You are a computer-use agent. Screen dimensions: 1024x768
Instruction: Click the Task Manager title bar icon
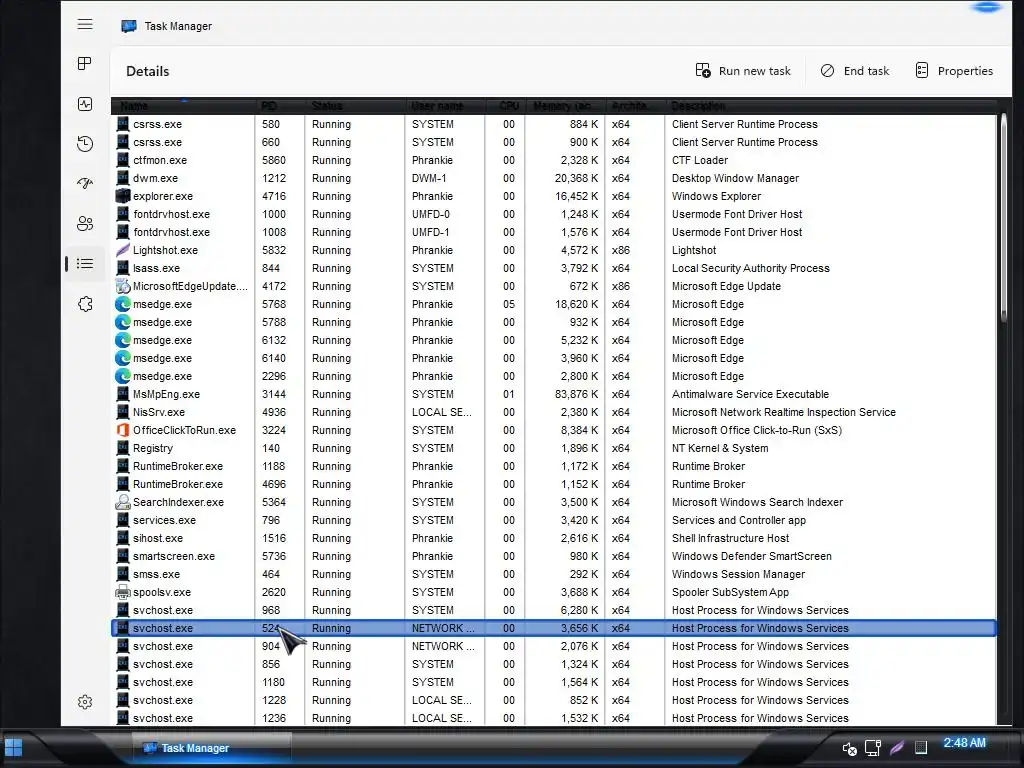click(x=129, y=26)
